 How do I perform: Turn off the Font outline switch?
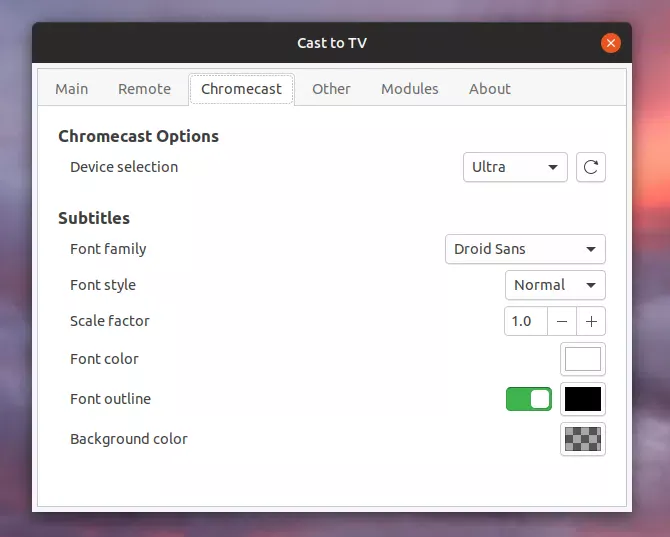click(x=529, y=399)
